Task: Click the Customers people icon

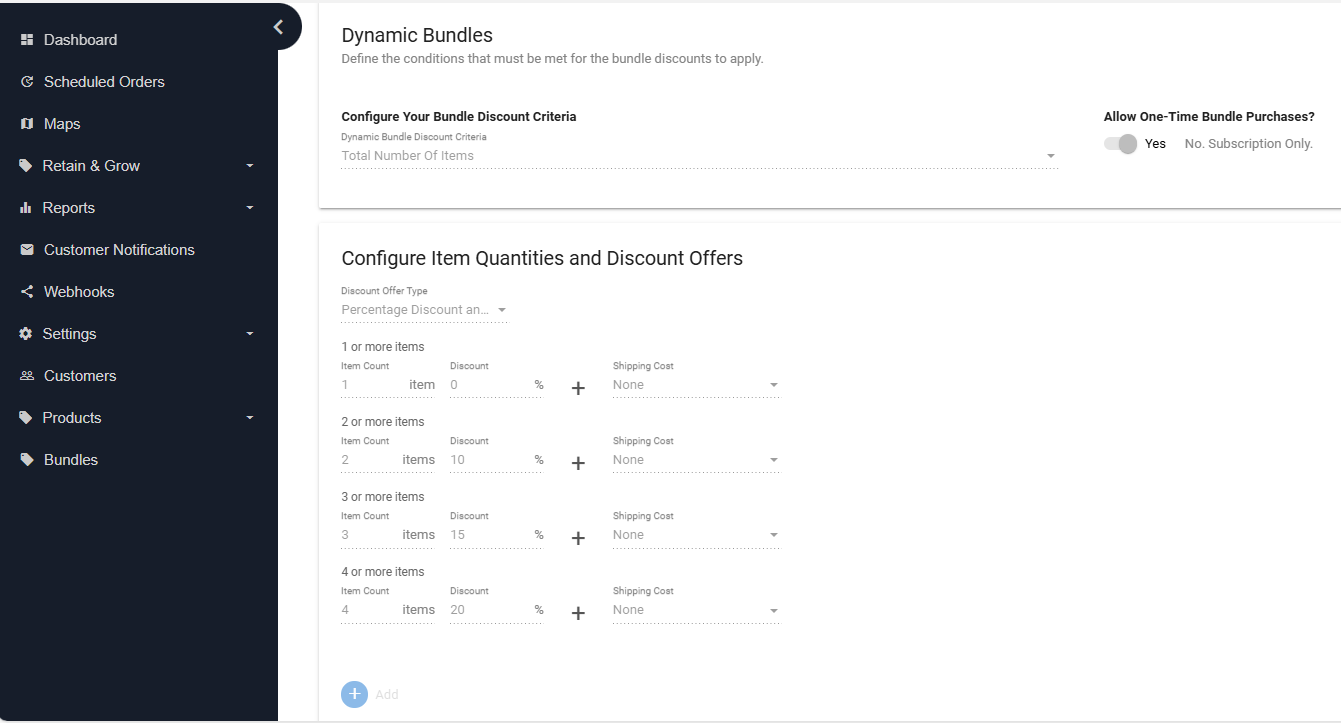Action: (x=27, y=376)
